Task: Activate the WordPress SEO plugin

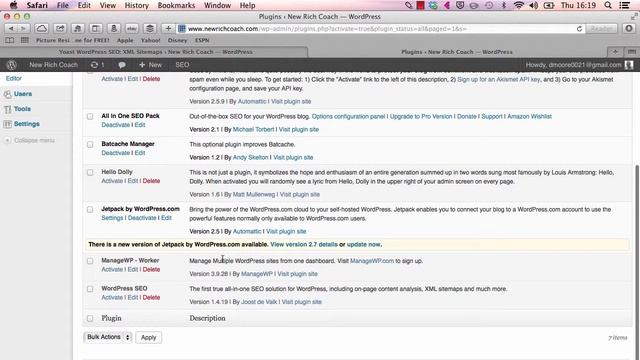Action: coord(112,298)
